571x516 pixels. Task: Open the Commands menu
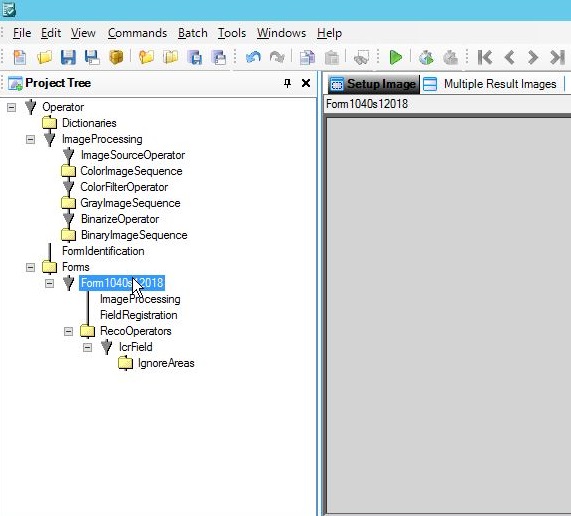tap(137, 33)
